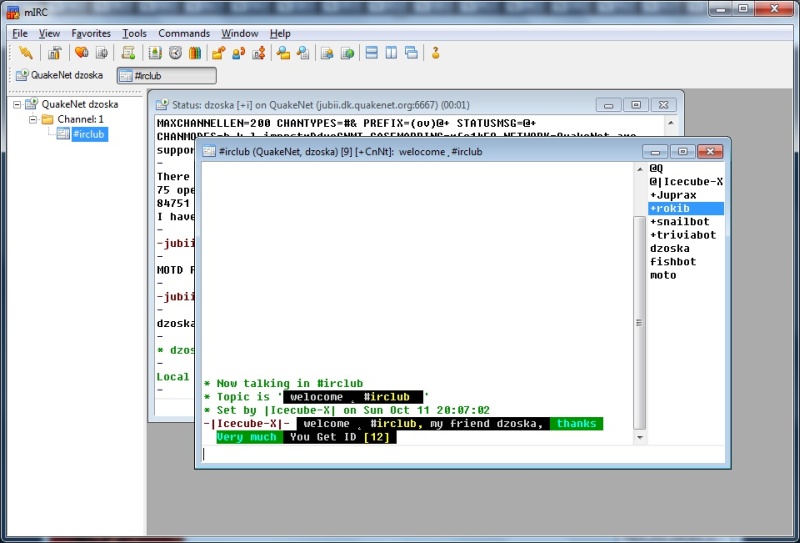Select @Q in the nick list
800x543 pixels.
686,168
